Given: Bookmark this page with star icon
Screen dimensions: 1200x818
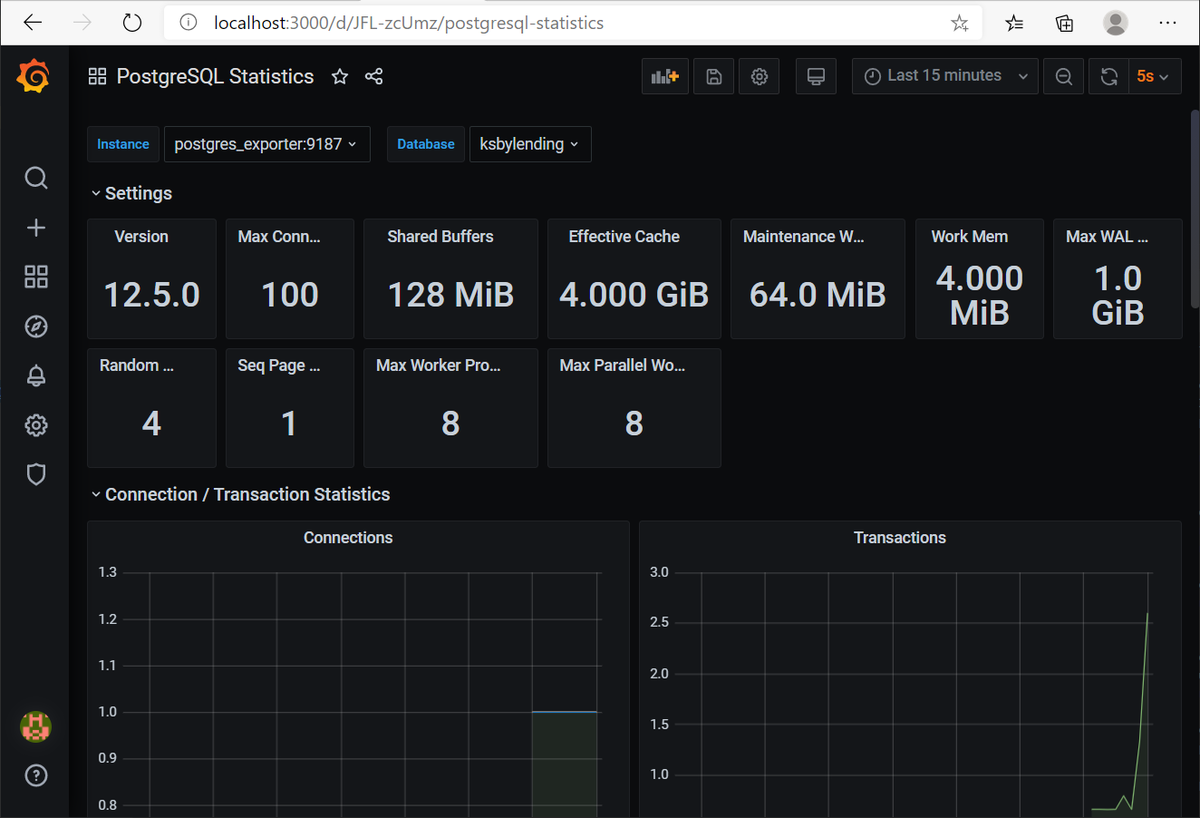Looking at the screenshot, I should pos(960,23).
